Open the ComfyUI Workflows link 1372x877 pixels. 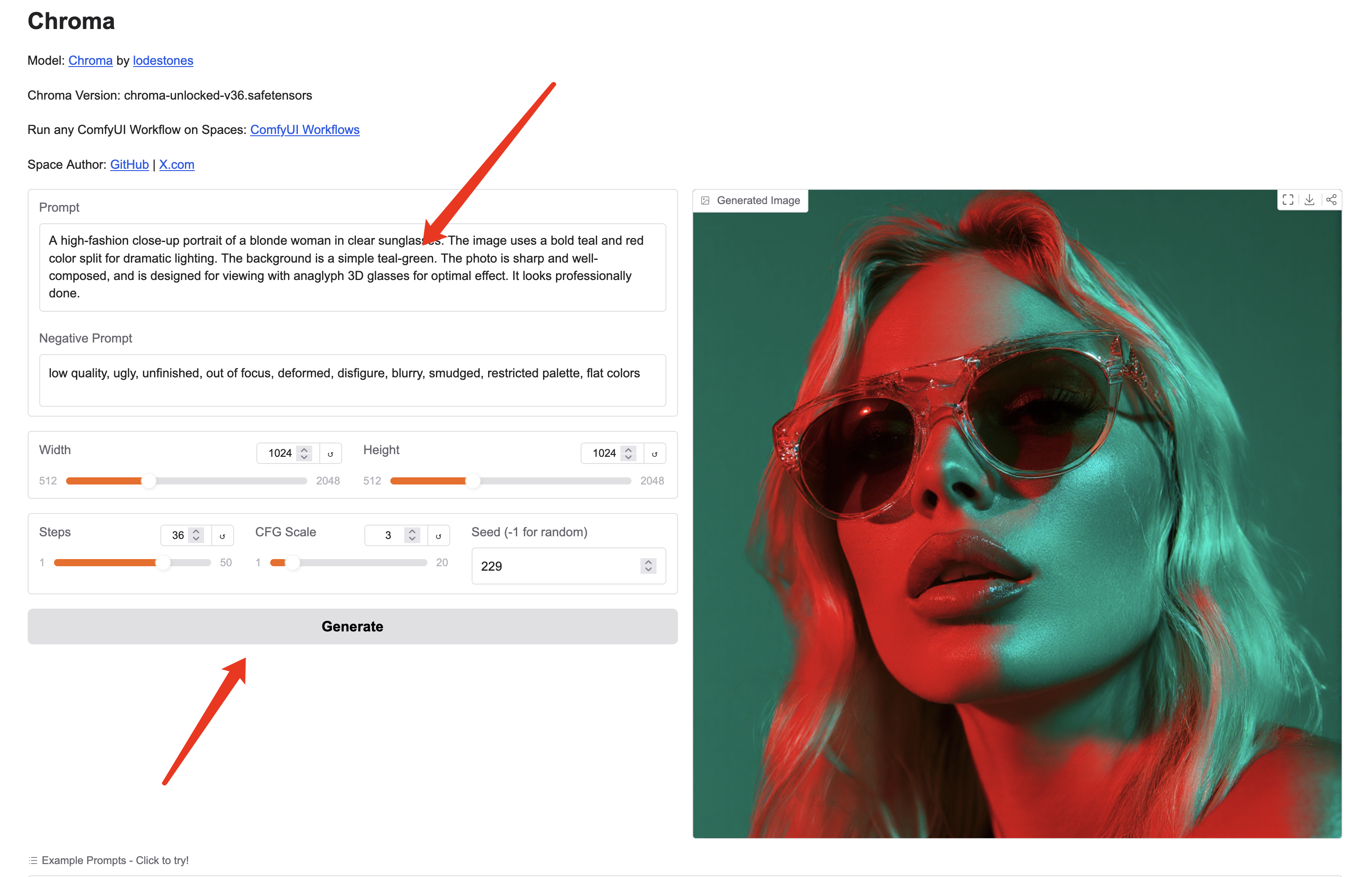(305, 130)
